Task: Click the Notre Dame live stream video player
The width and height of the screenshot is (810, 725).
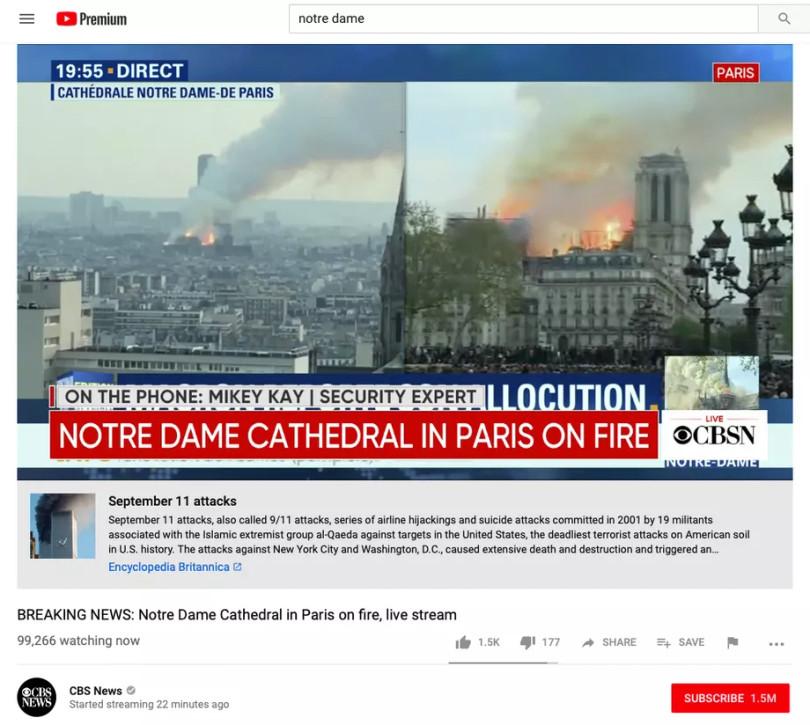Action: click(404, 262)
